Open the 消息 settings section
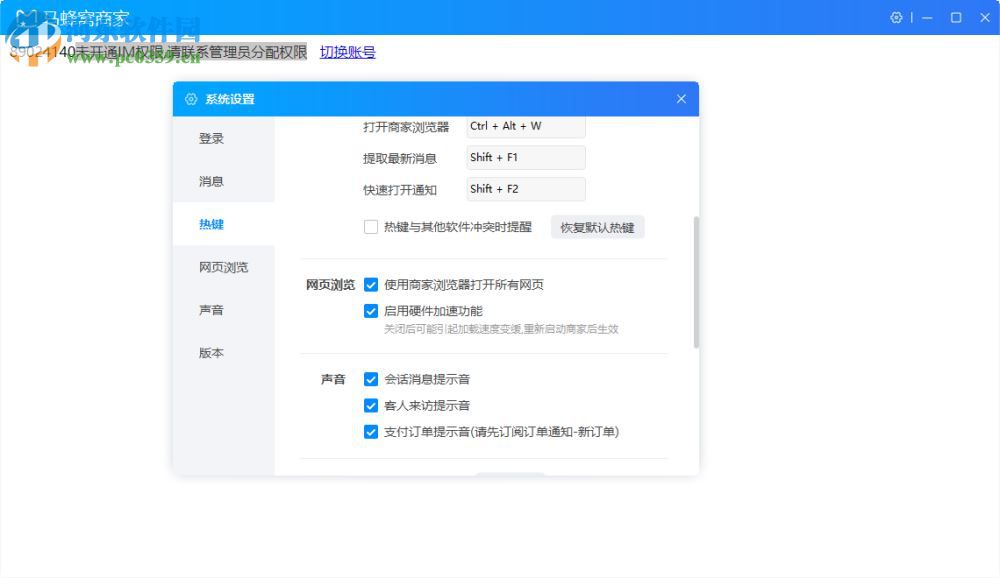The width and height of the screenshot is (1000, 578). [210, 181]
